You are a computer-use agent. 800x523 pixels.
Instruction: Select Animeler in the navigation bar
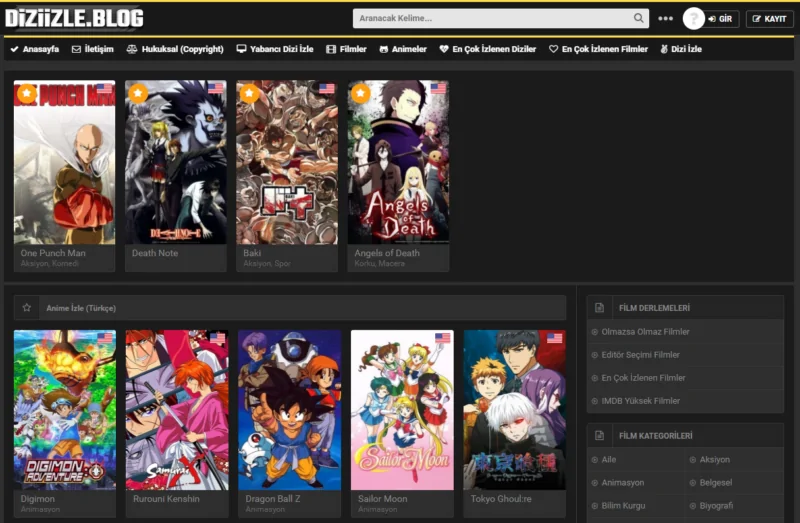[403, 49]
